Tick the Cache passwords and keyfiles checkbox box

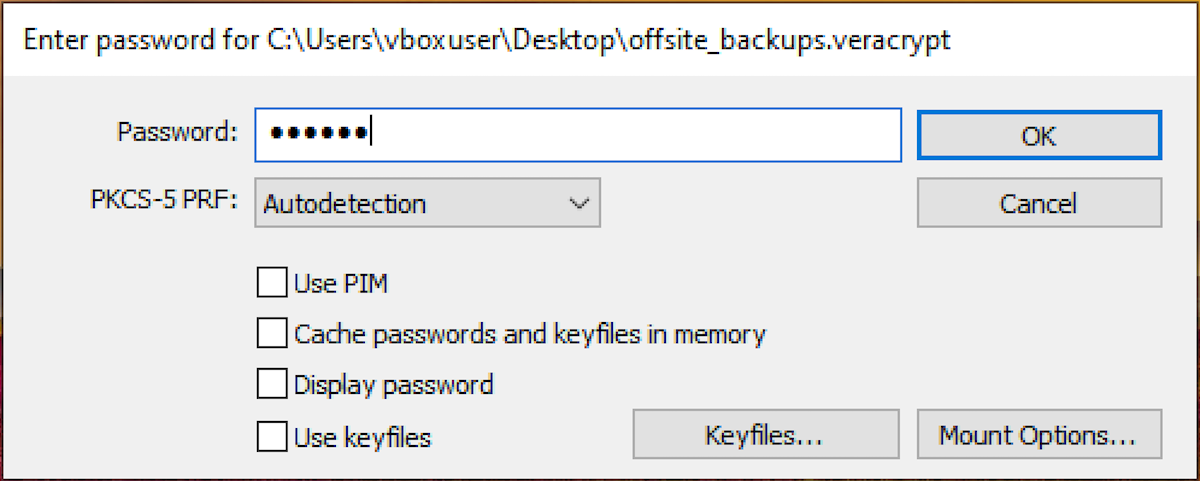[271, 334]
